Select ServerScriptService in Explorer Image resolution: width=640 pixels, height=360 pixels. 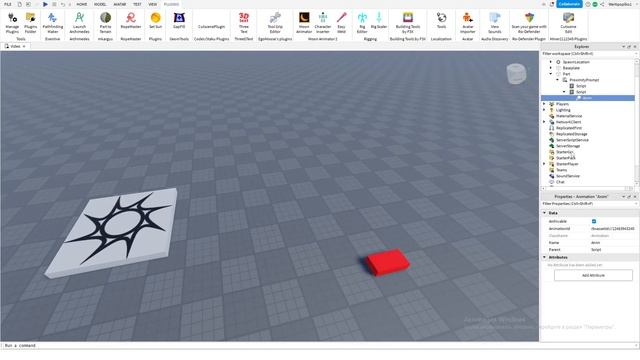point(572,140)
